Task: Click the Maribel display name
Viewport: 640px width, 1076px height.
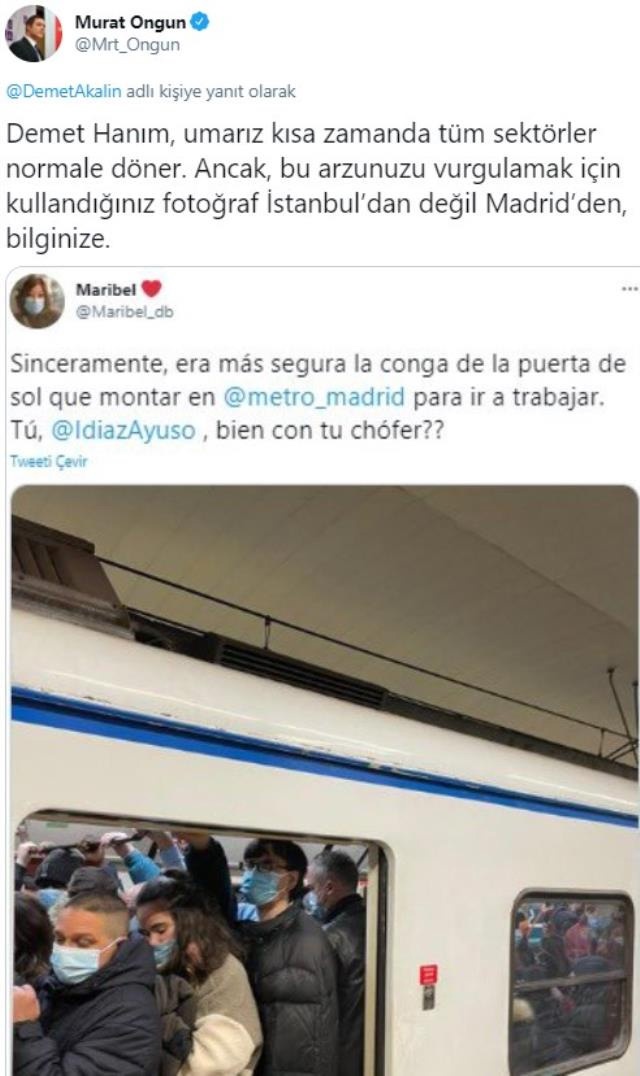Action: point(106,290)
